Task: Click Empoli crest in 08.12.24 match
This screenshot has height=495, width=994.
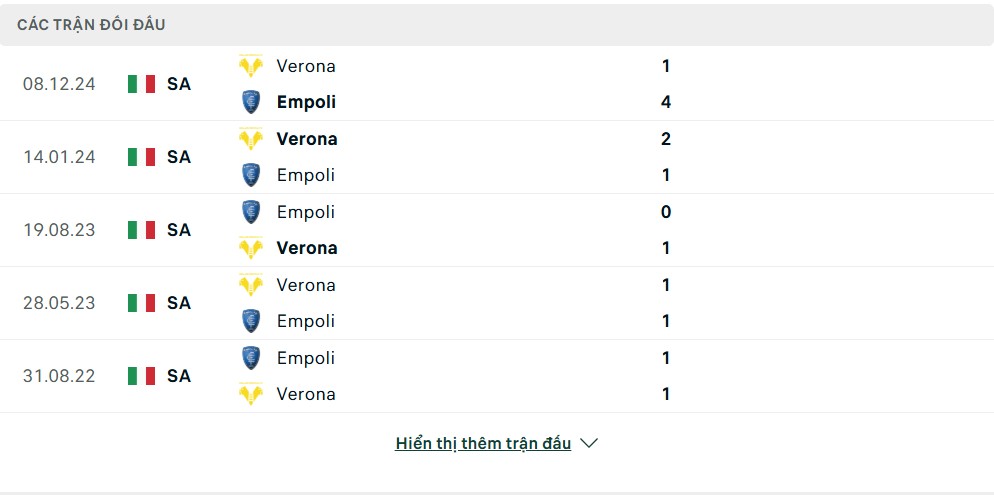Action: click(x=251, y=102)
